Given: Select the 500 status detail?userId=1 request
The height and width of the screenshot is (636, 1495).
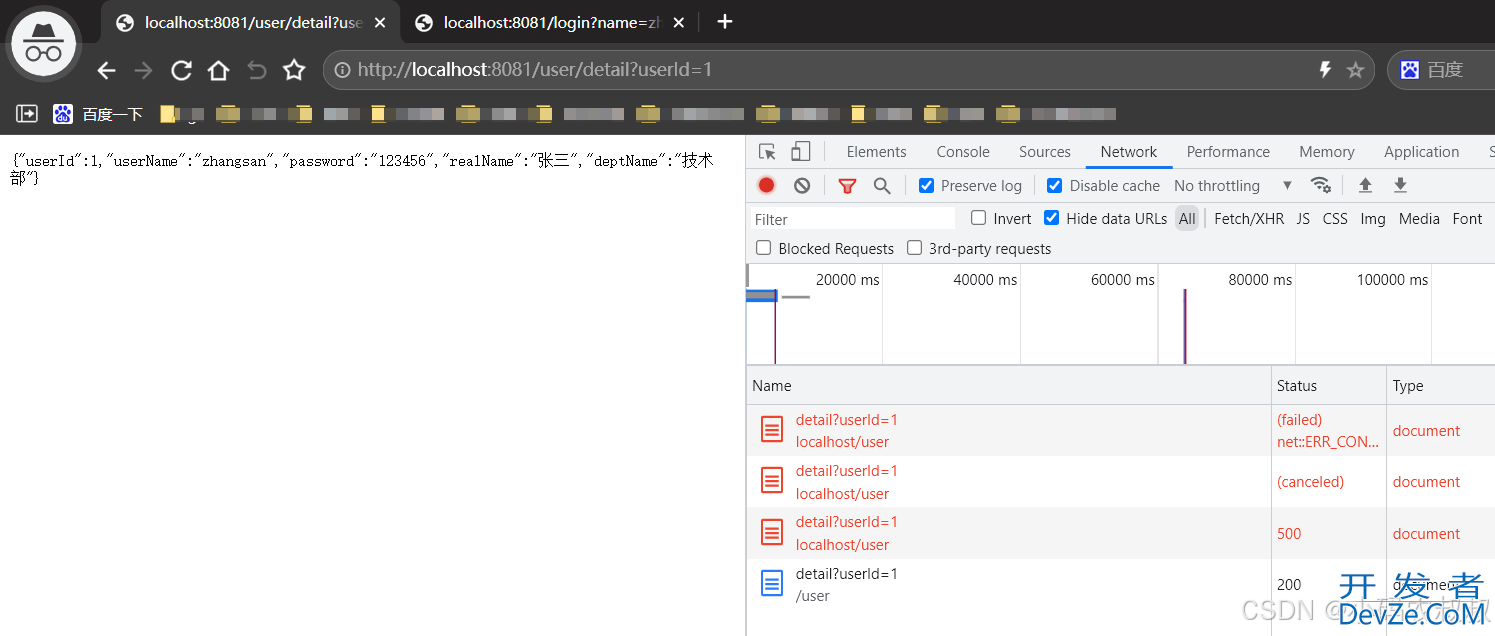Looking at the screenshot, I should click(x=1120, y=533).
